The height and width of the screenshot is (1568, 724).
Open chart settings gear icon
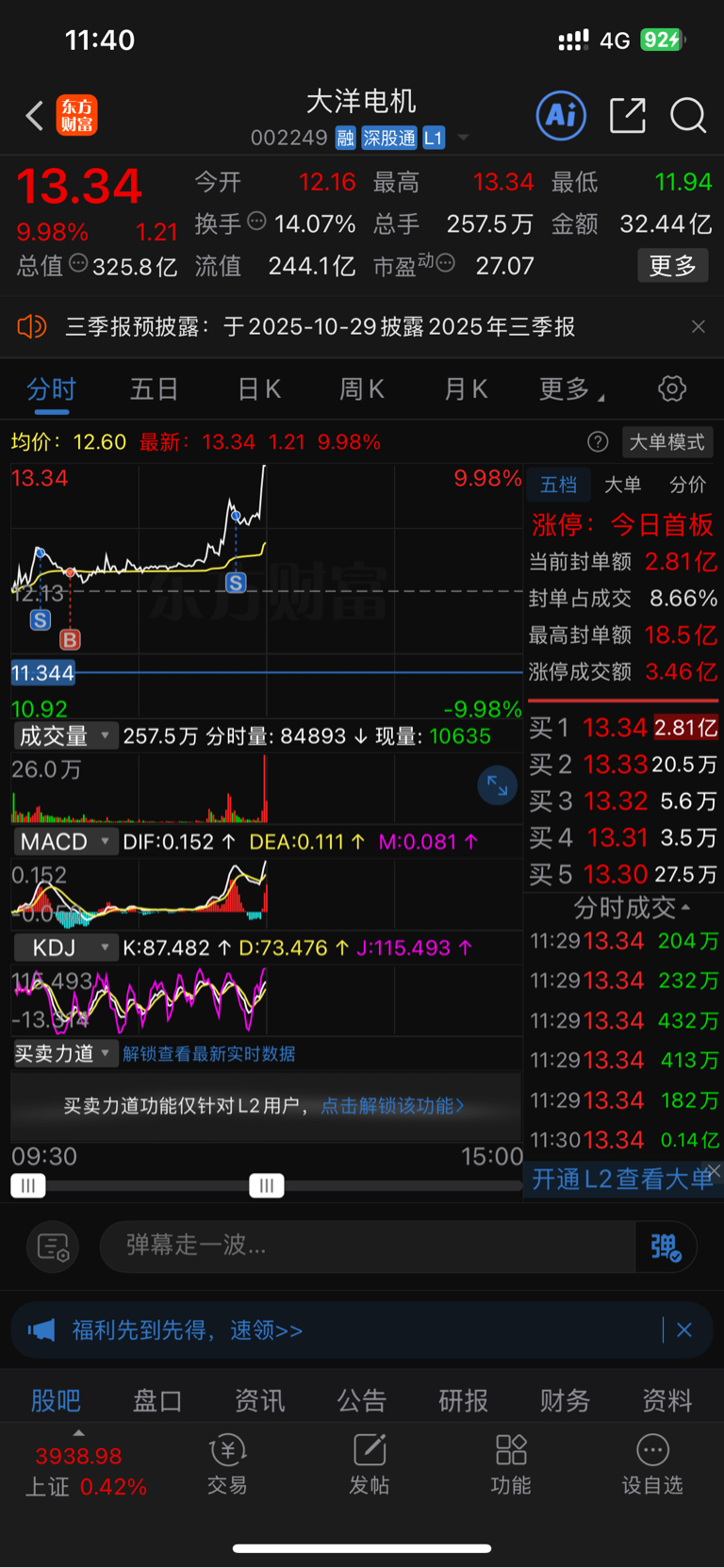click(x=671, y=388)
